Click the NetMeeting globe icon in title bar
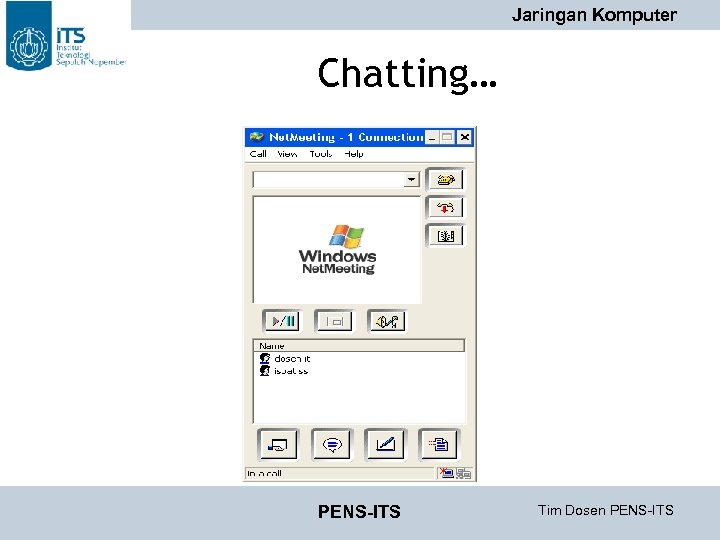This screenshot has height=540, width=720. click(256, 137)
